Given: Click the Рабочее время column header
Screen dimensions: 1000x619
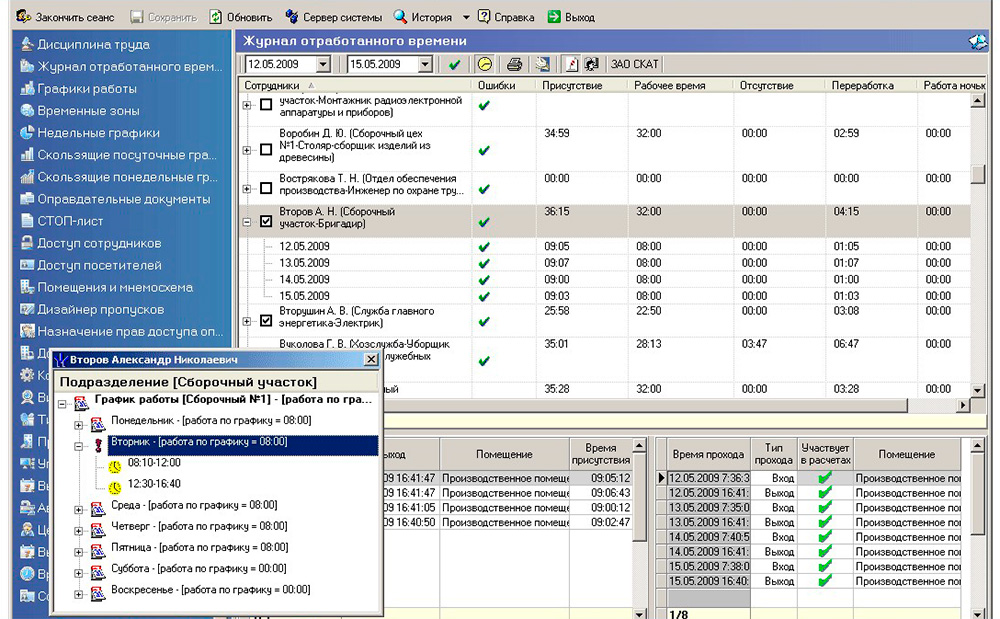Looking at the screenshot, I should [680, 85].
